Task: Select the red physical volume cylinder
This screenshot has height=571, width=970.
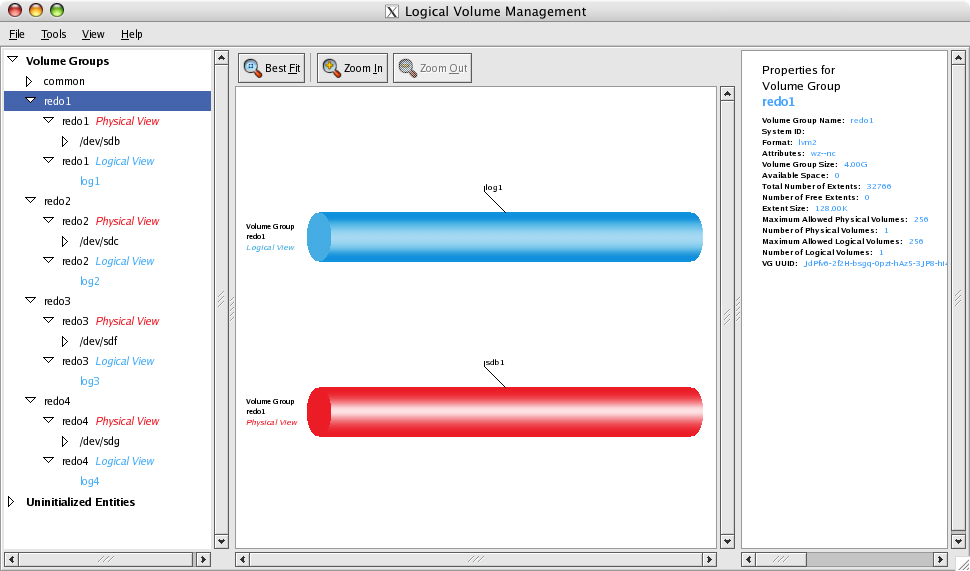Action: [x=505, y=412]
